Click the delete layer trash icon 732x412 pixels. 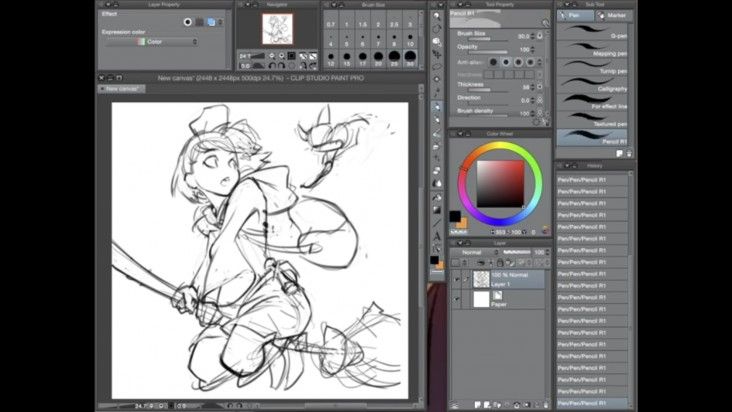tap(545, 405)
